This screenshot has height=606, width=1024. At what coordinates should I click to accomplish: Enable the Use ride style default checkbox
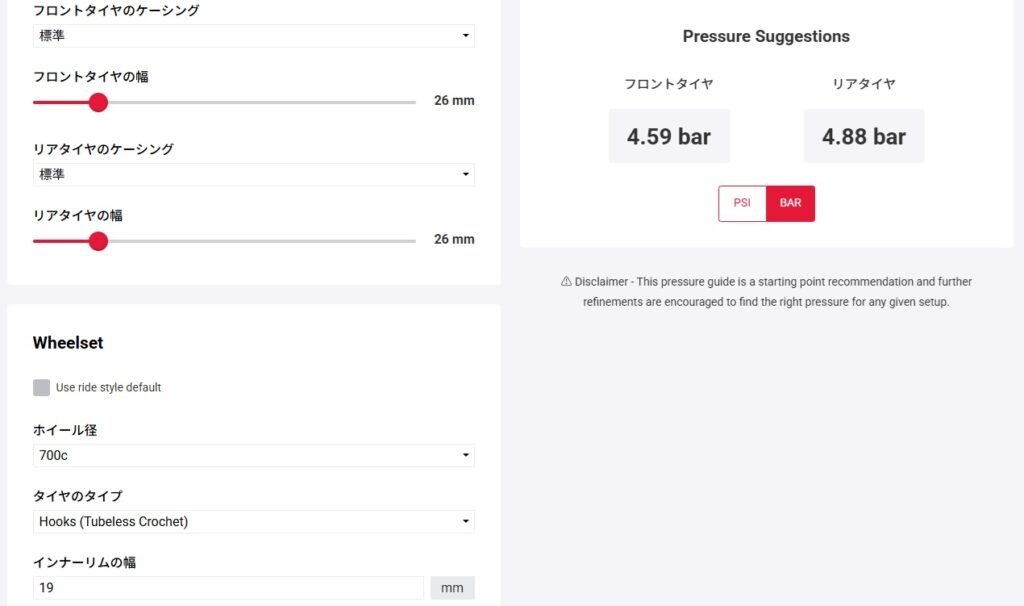point(41,388)
